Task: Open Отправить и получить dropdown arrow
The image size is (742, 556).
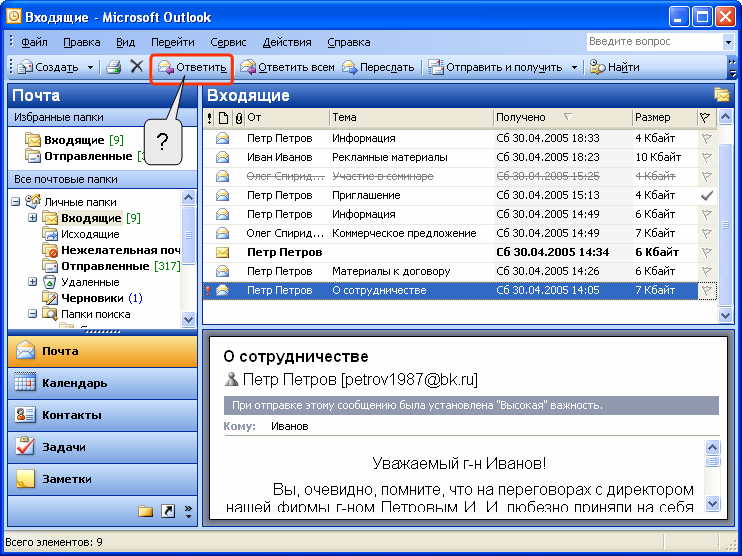Action: click(574, 67)
